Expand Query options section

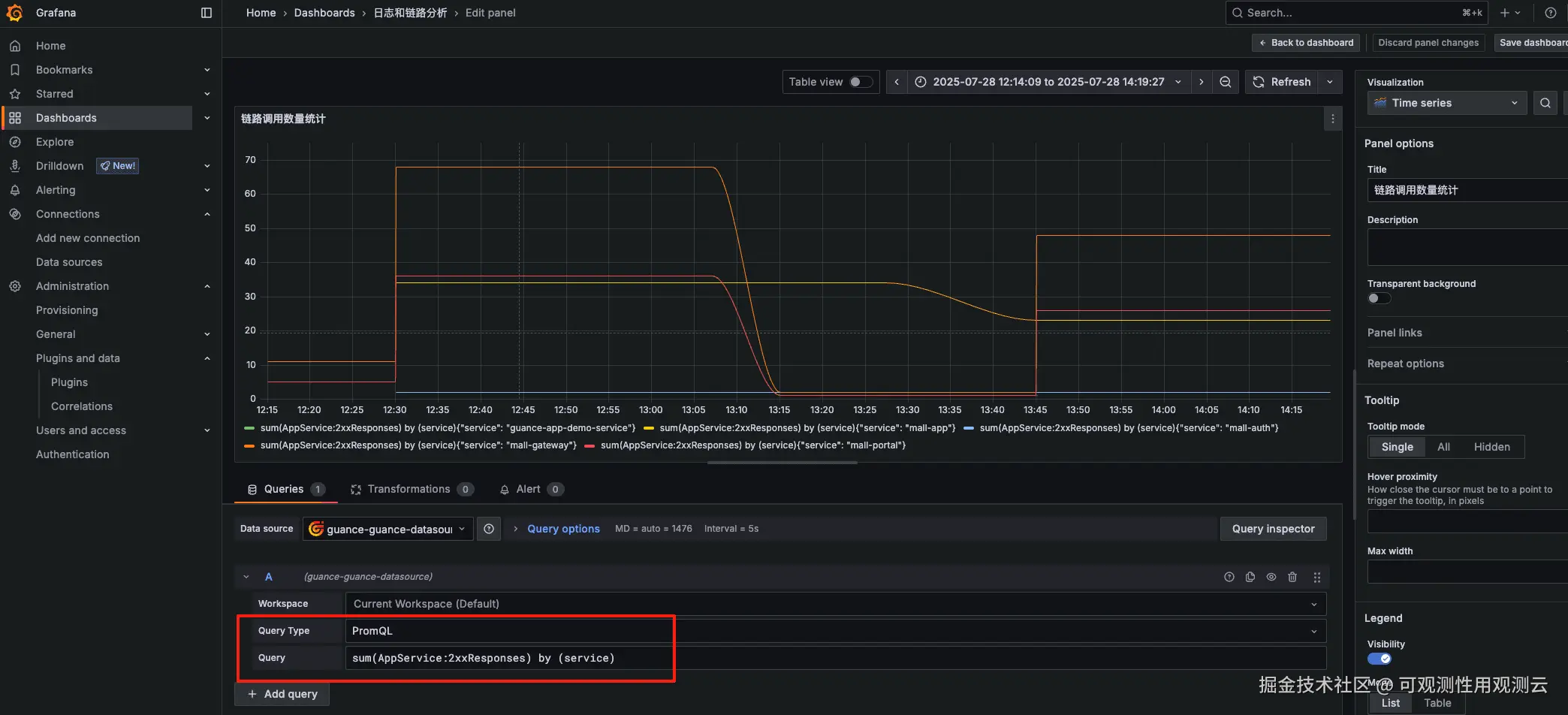pos(562,529)
